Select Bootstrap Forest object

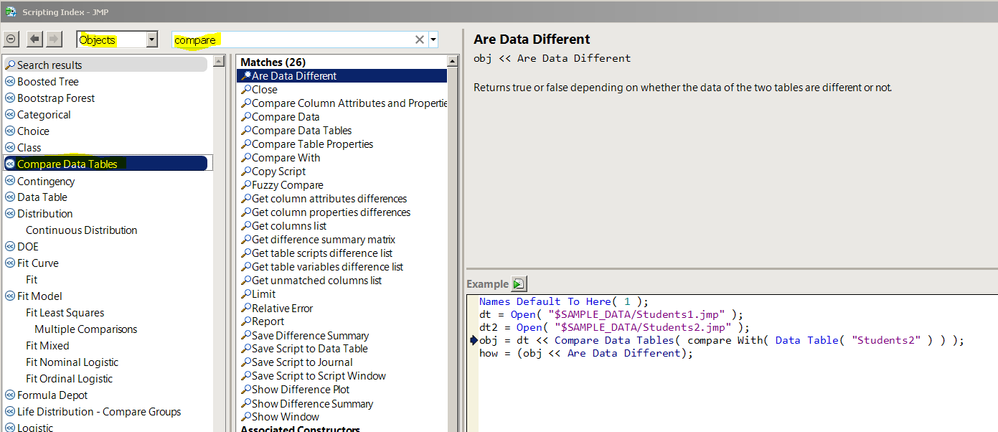pos(56,98)
